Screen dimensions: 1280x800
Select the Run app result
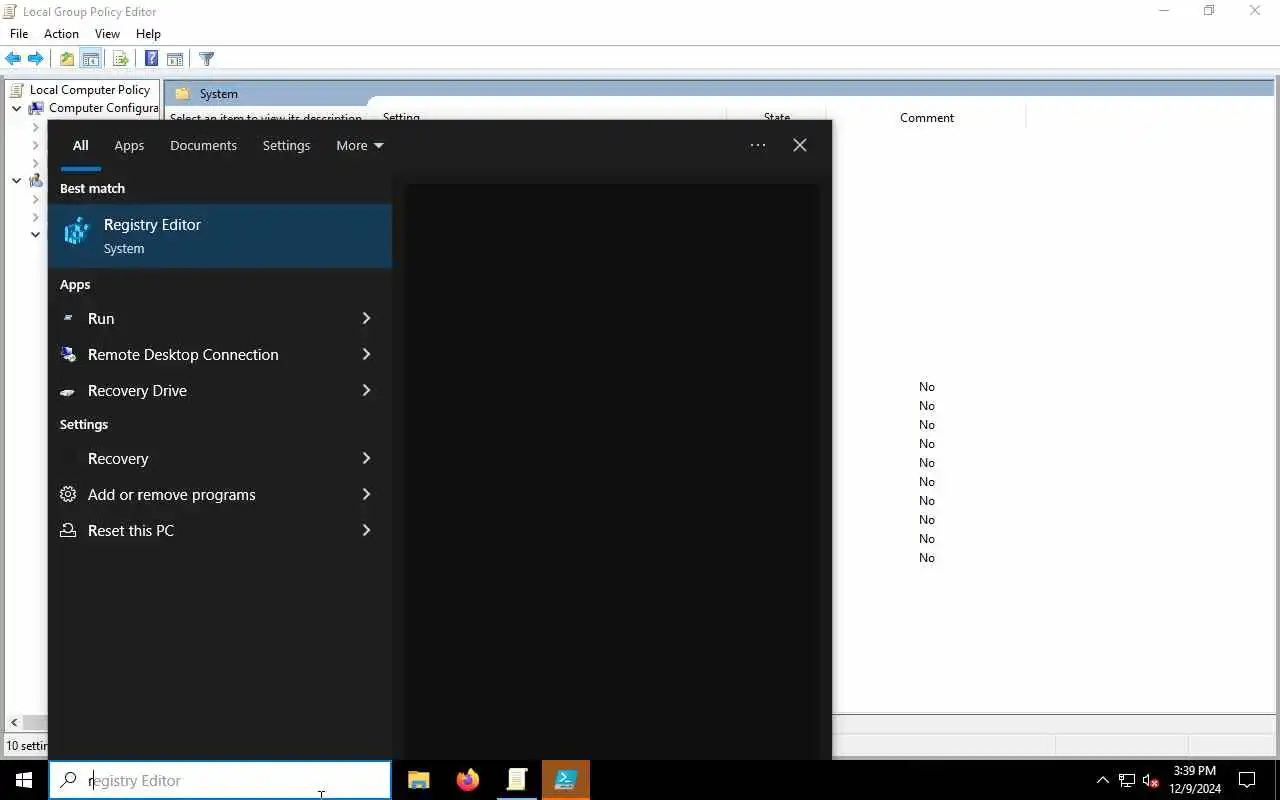pos(200,318)
